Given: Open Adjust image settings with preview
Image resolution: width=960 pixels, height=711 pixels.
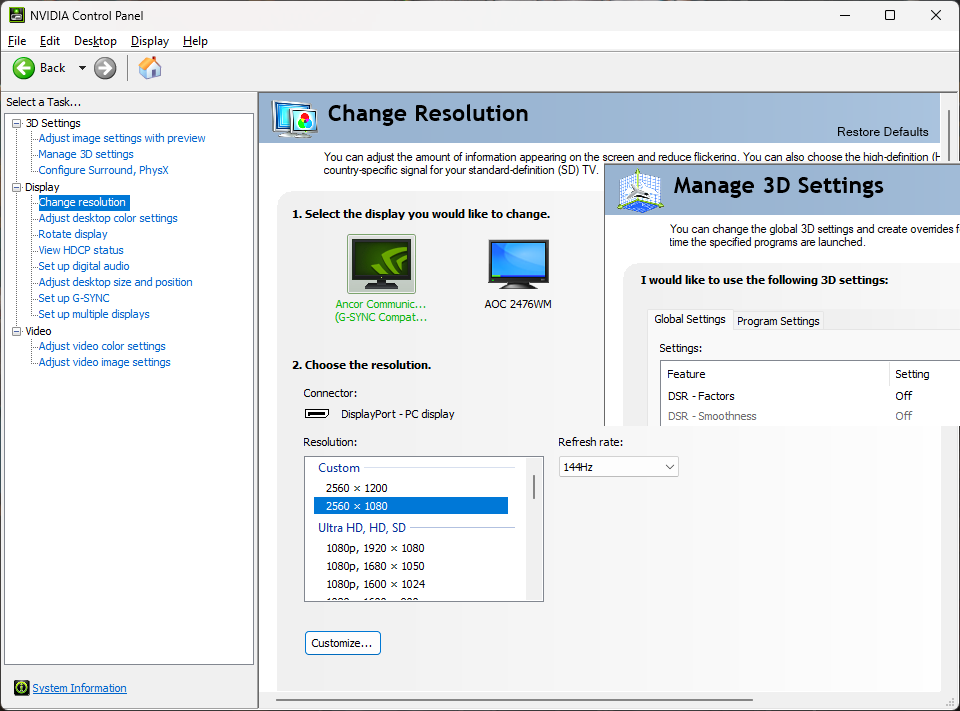Looking at the screenshot, I should click(x=122, y=138).
